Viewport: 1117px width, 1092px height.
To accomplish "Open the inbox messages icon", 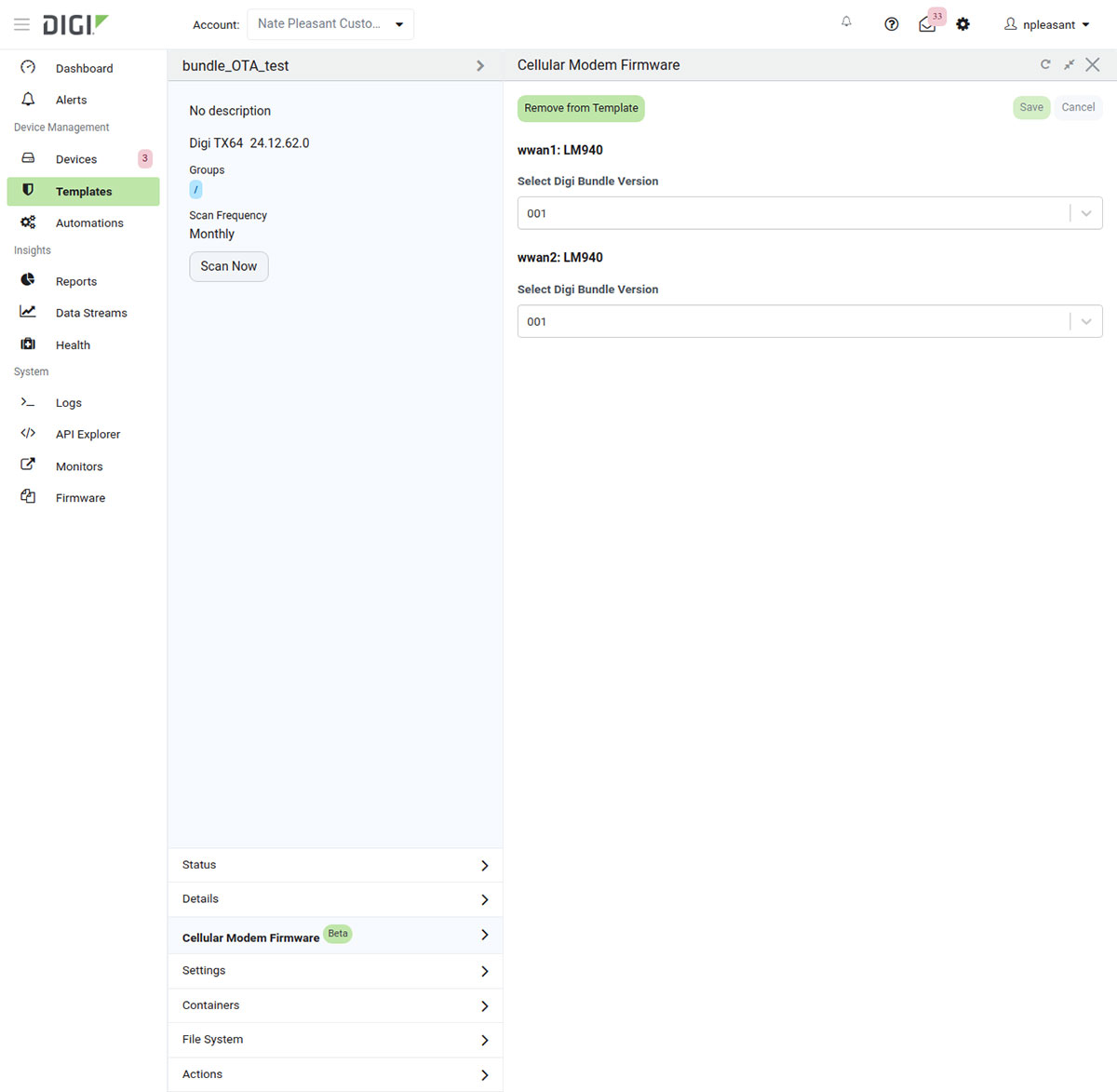I will pyautogui.click(x=927, y=24).
